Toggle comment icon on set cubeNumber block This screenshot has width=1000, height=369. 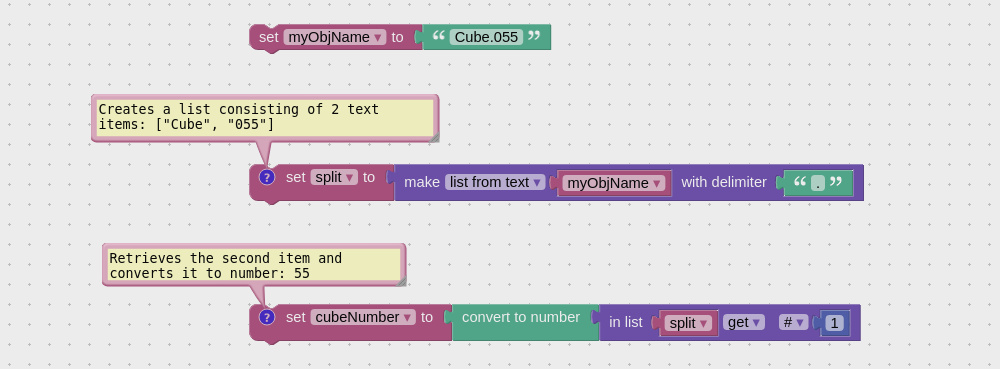click(267, 317)
